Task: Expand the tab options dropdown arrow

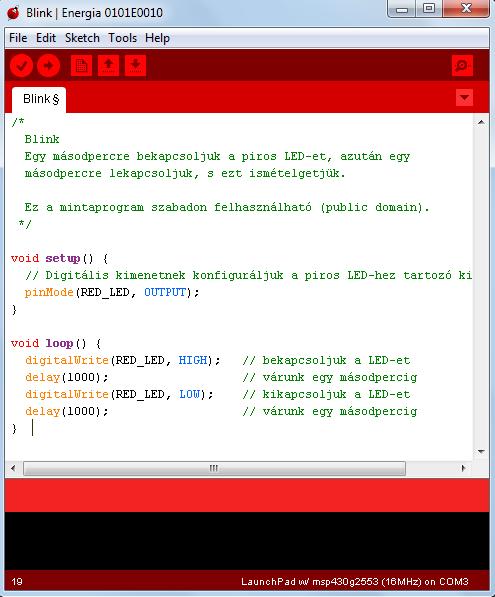Action: 464,97
